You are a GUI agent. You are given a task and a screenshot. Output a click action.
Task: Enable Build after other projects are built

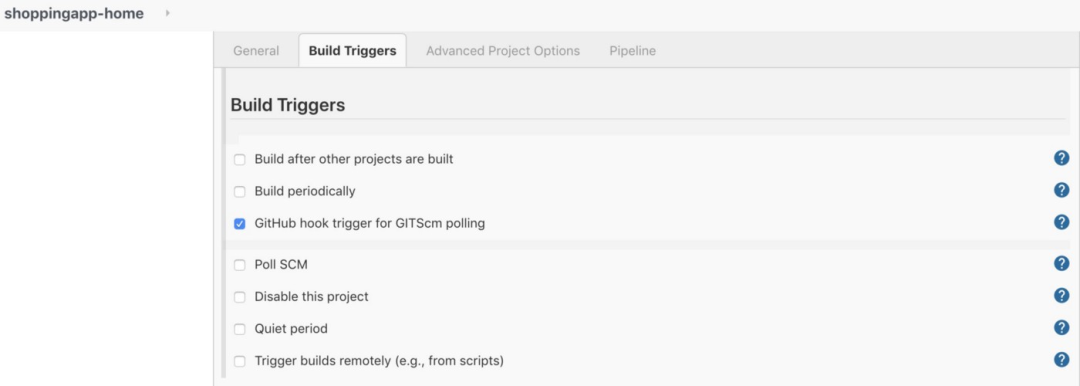point(240,160)
